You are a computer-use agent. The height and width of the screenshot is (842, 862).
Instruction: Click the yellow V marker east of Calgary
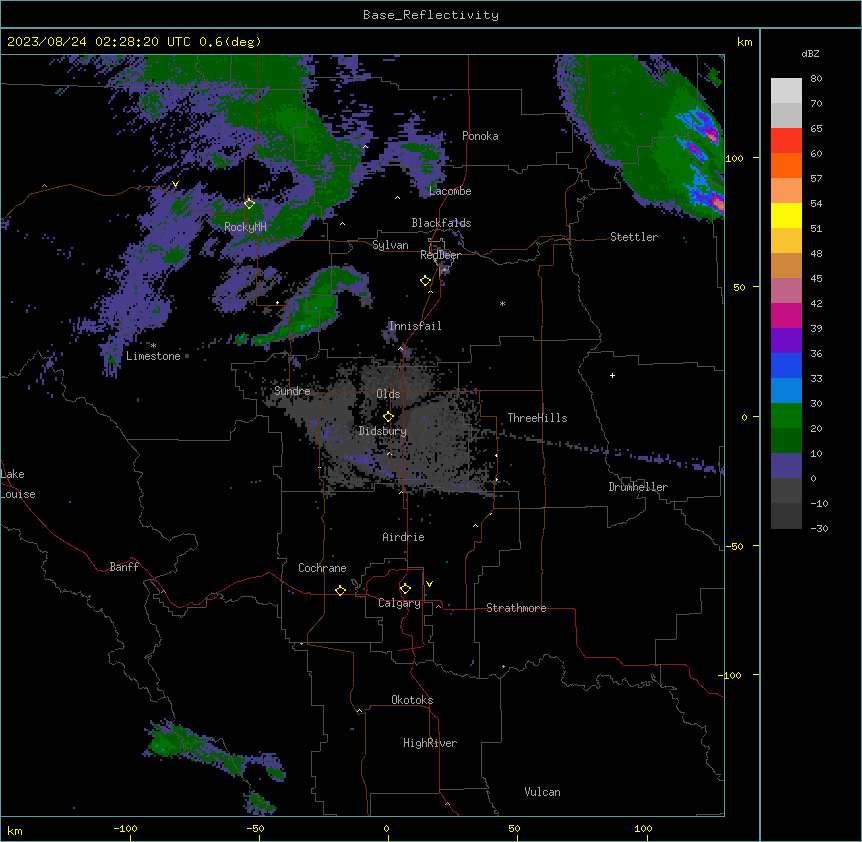[429, 584]
